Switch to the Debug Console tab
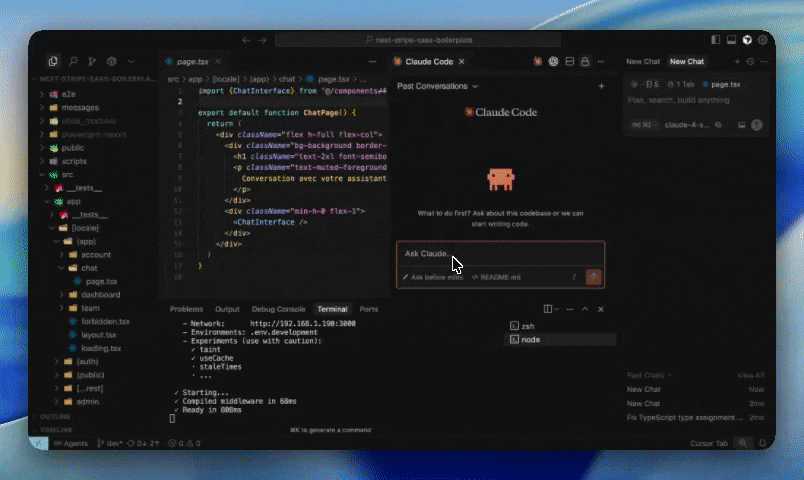This screenshot has height=480, width=804. (x=278, y=309)
